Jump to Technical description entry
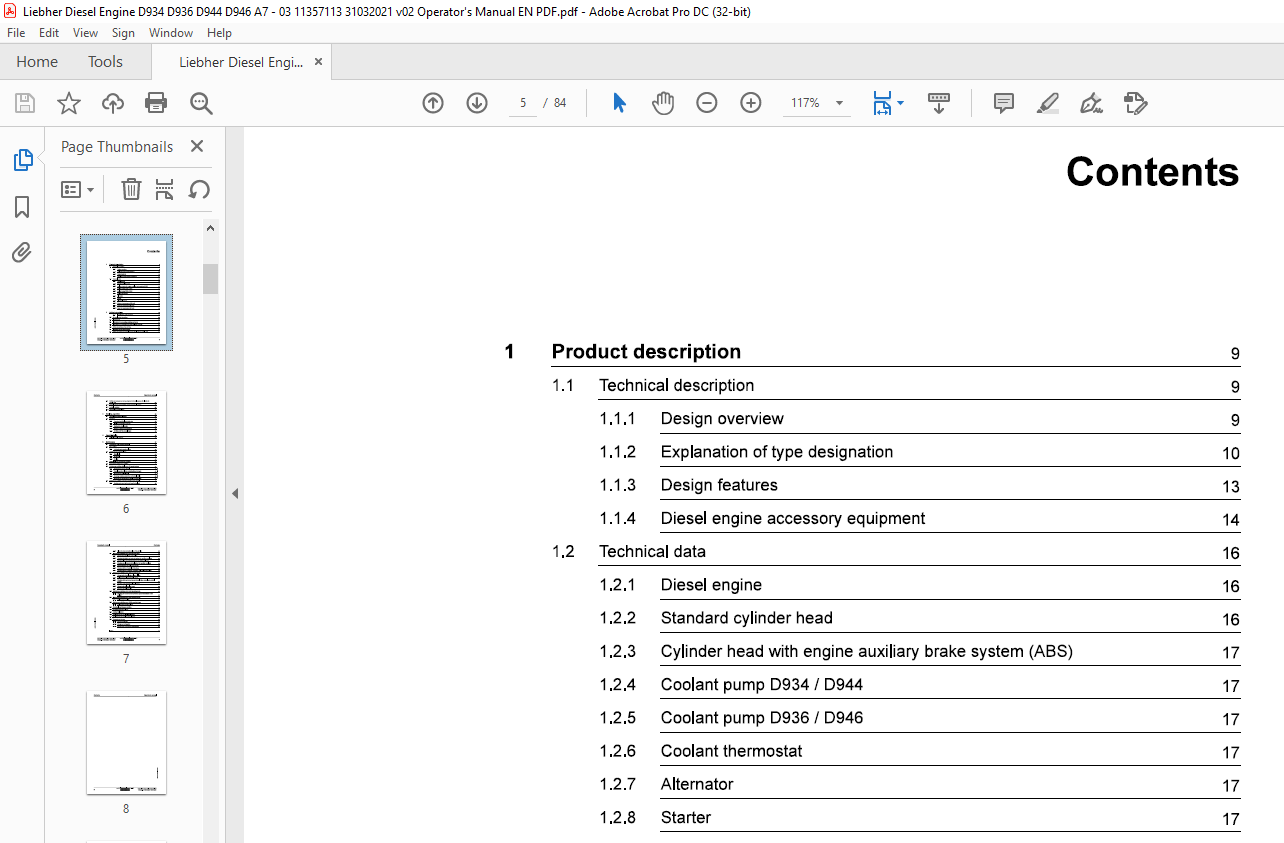The image size is (1284, 843). tap(676, 385)
